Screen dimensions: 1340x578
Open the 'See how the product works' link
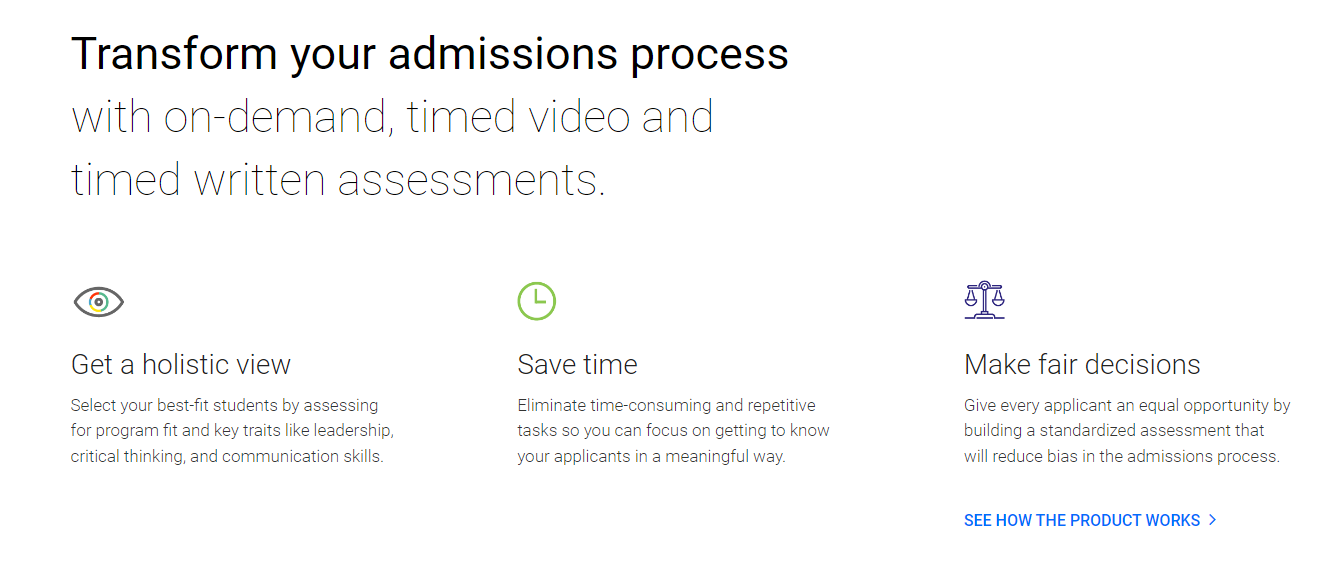(1082, 520)
